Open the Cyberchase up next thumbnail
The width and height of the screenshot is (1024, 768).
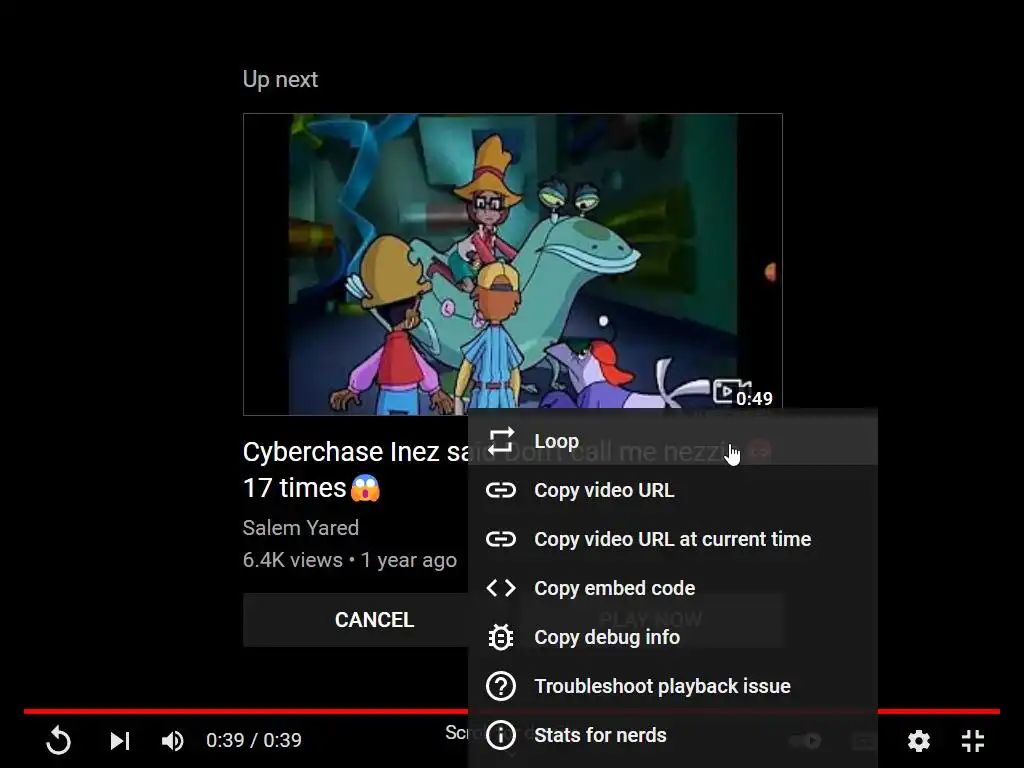point(513,264)
